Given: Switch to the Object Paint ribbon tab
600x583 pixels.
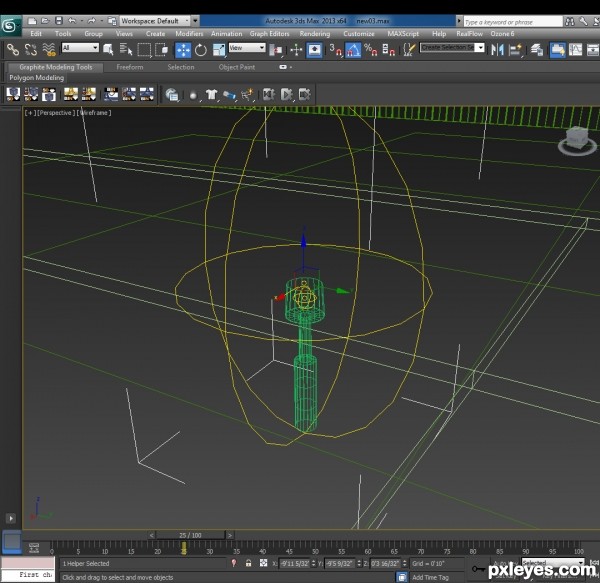Looking at the screenshot, I should pos(236,67).
